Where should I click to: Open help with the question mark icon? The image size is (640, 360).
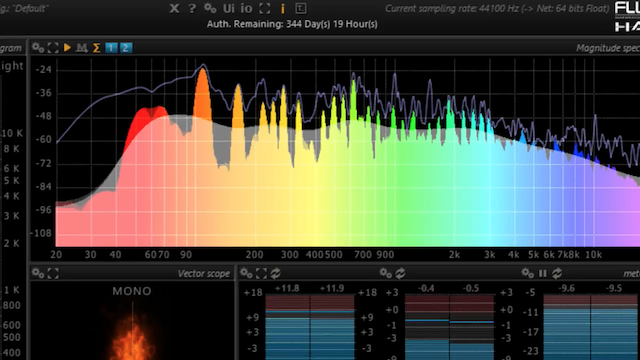point(192,8)
